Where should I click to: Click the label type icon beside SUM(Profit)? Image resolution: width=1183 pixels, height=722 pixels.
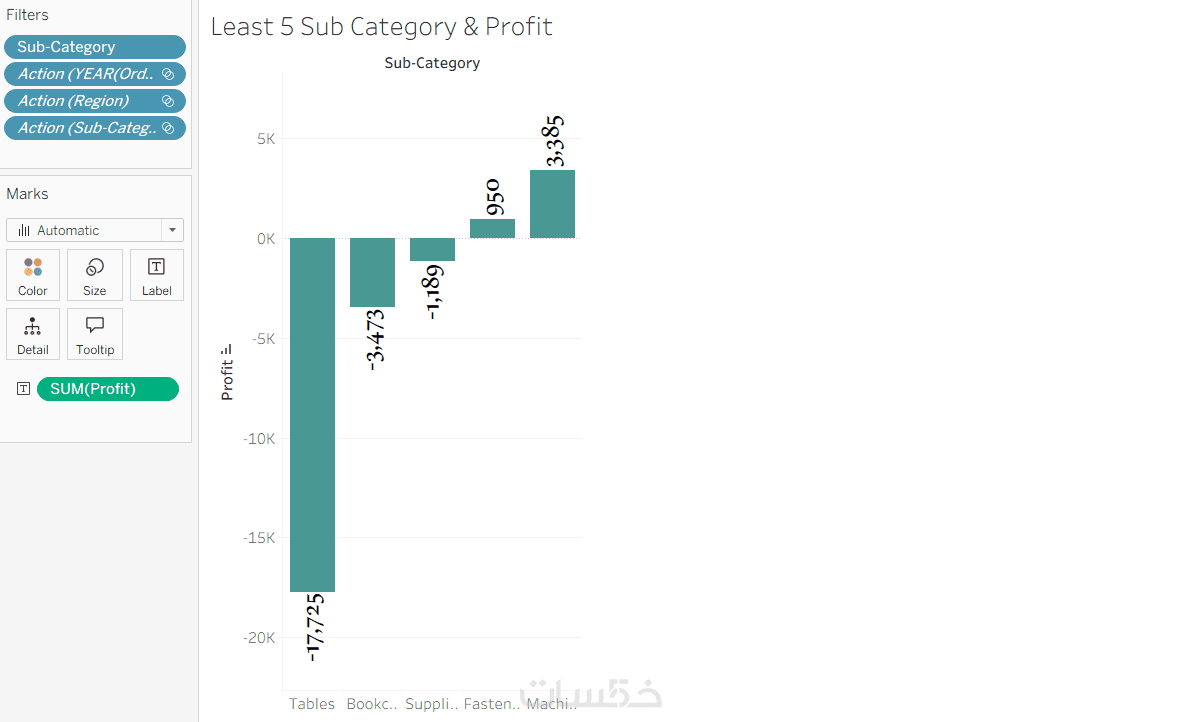coord(24,389)
